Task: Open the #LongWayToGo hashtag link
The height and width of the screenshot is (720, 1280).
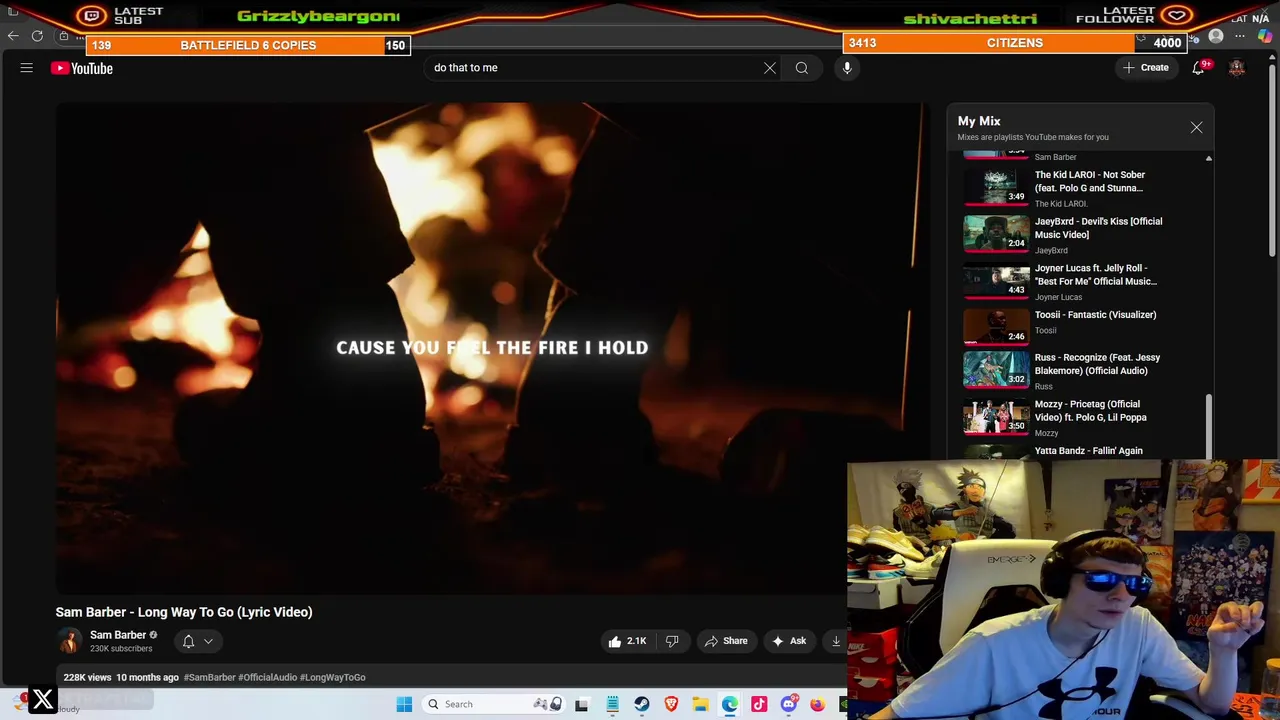Action: 333,677
